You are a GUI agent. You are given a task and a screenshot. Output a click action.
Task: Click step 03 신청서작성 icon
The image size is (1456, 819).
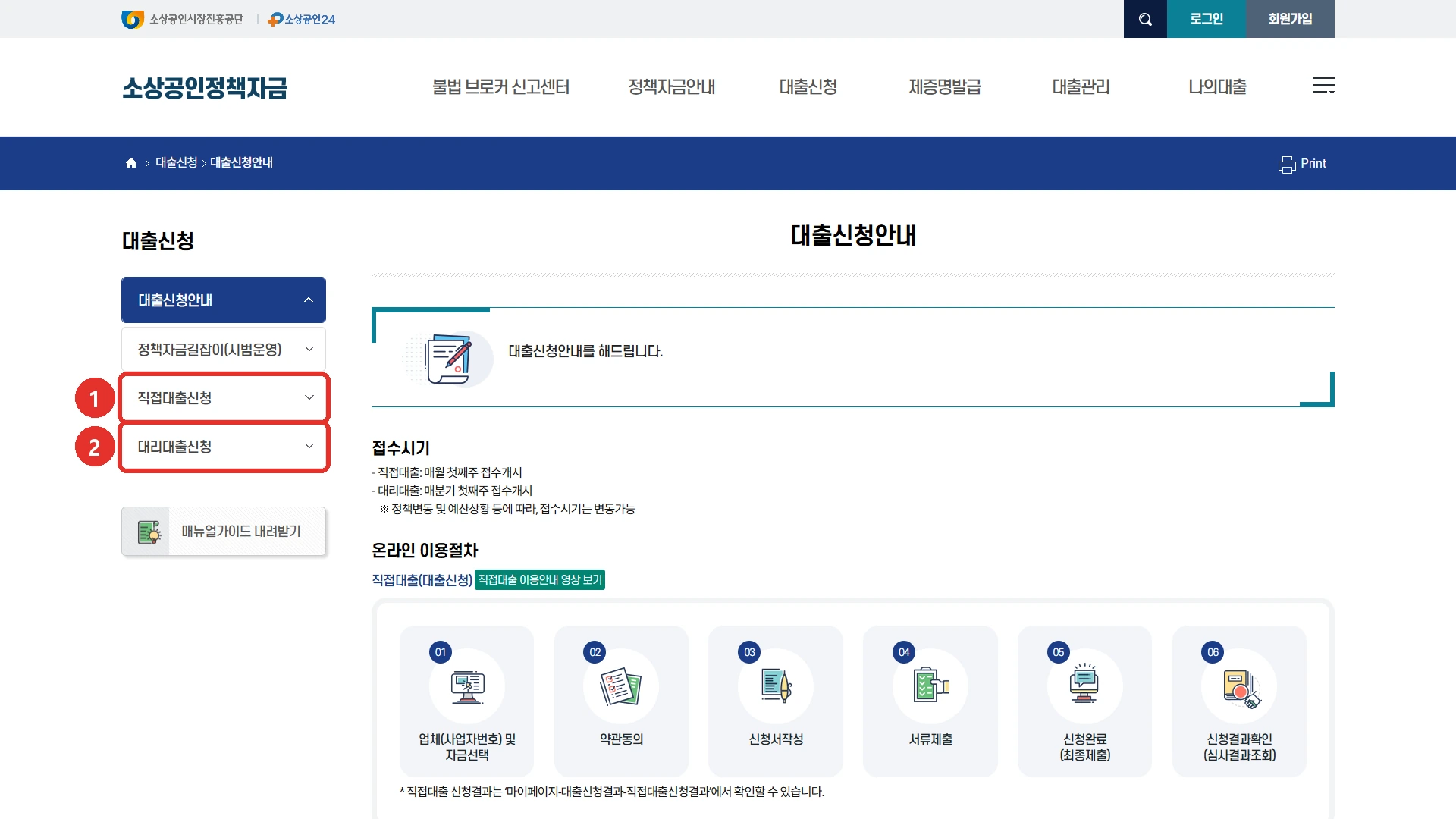776,686
